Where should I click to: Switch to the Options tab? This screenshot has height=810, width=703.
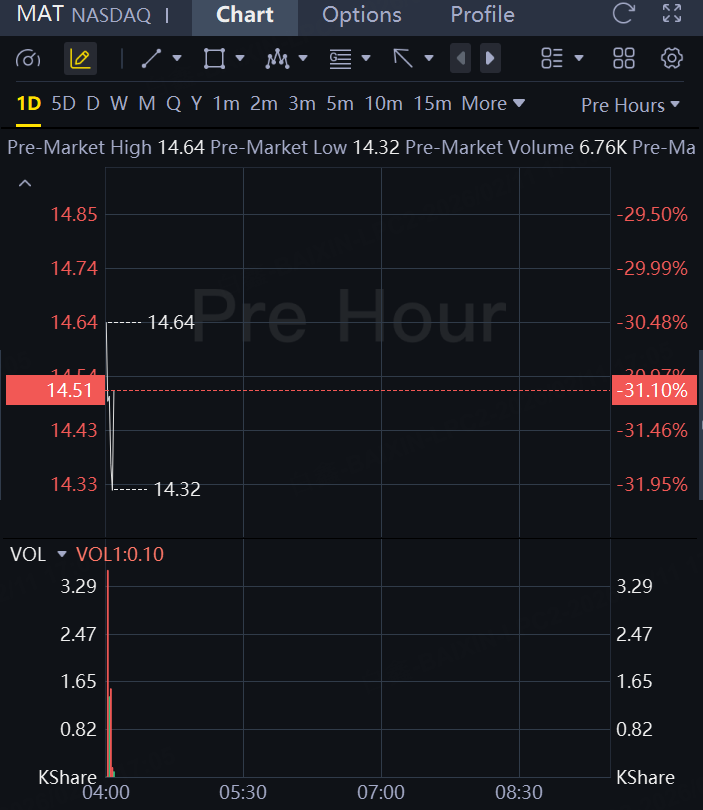click(x=362, y=15)
